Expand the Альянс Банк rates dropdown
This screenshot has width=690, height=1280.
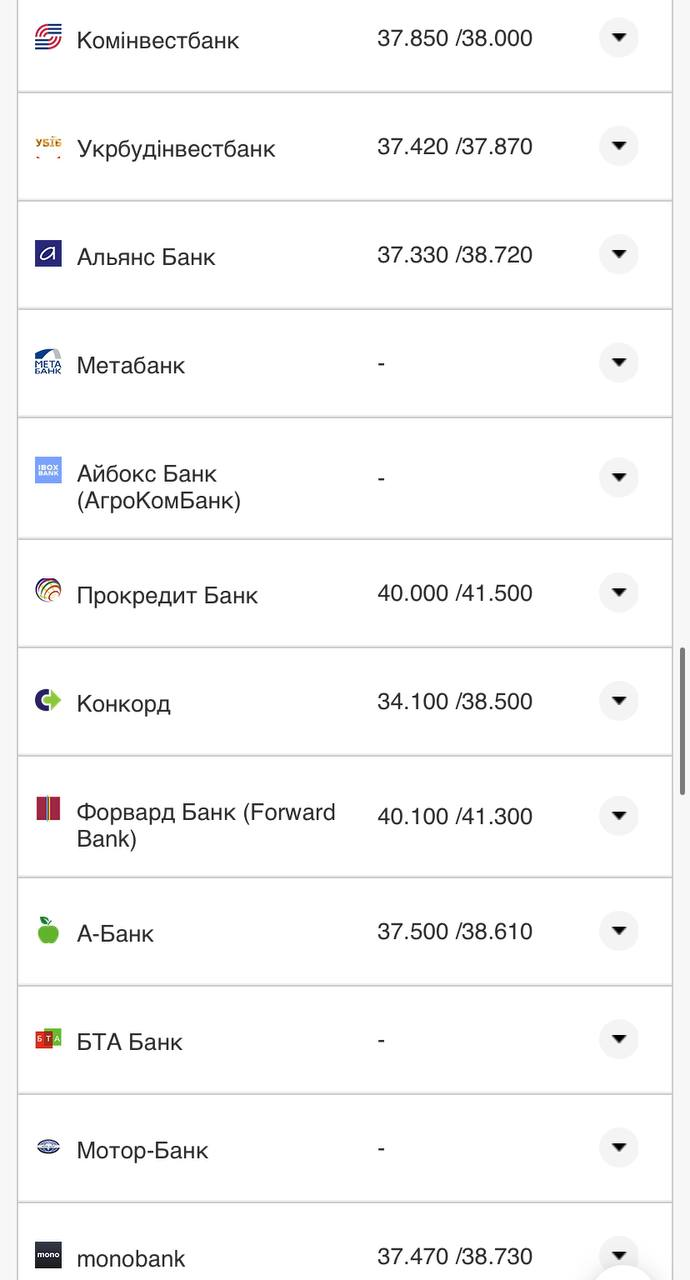(x=618, y=254)
